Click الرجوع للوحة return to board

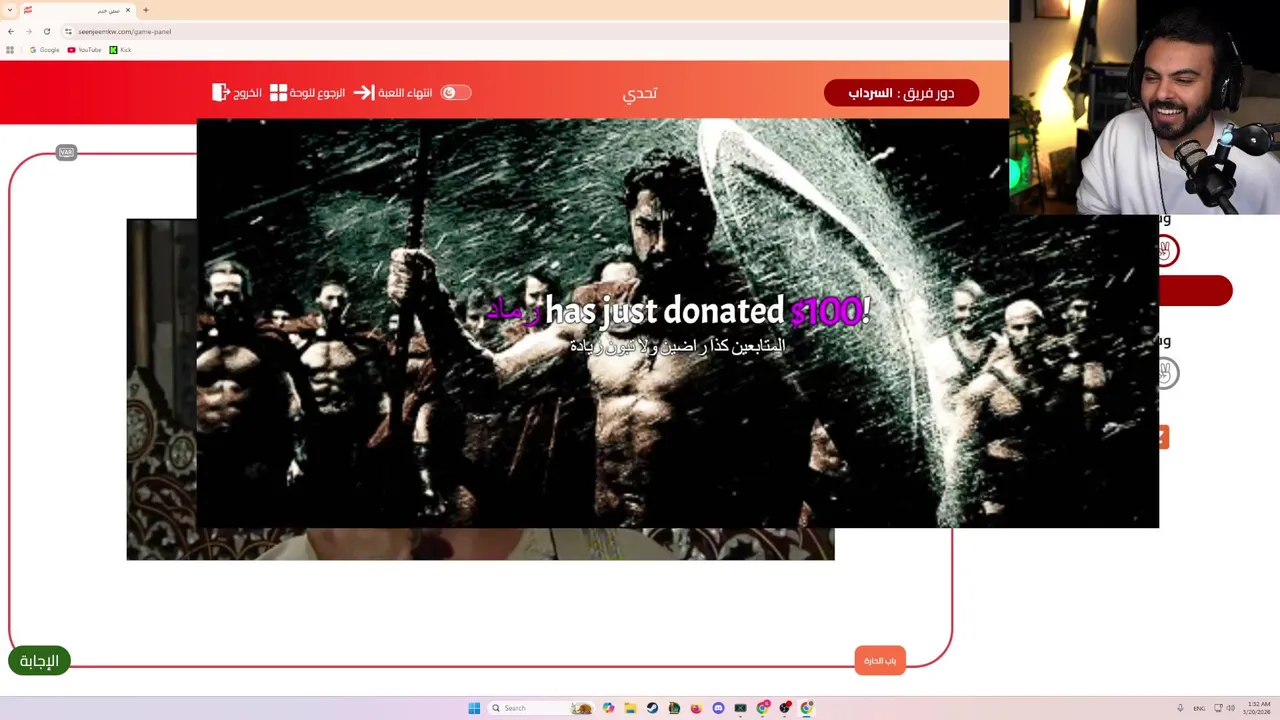317,92
